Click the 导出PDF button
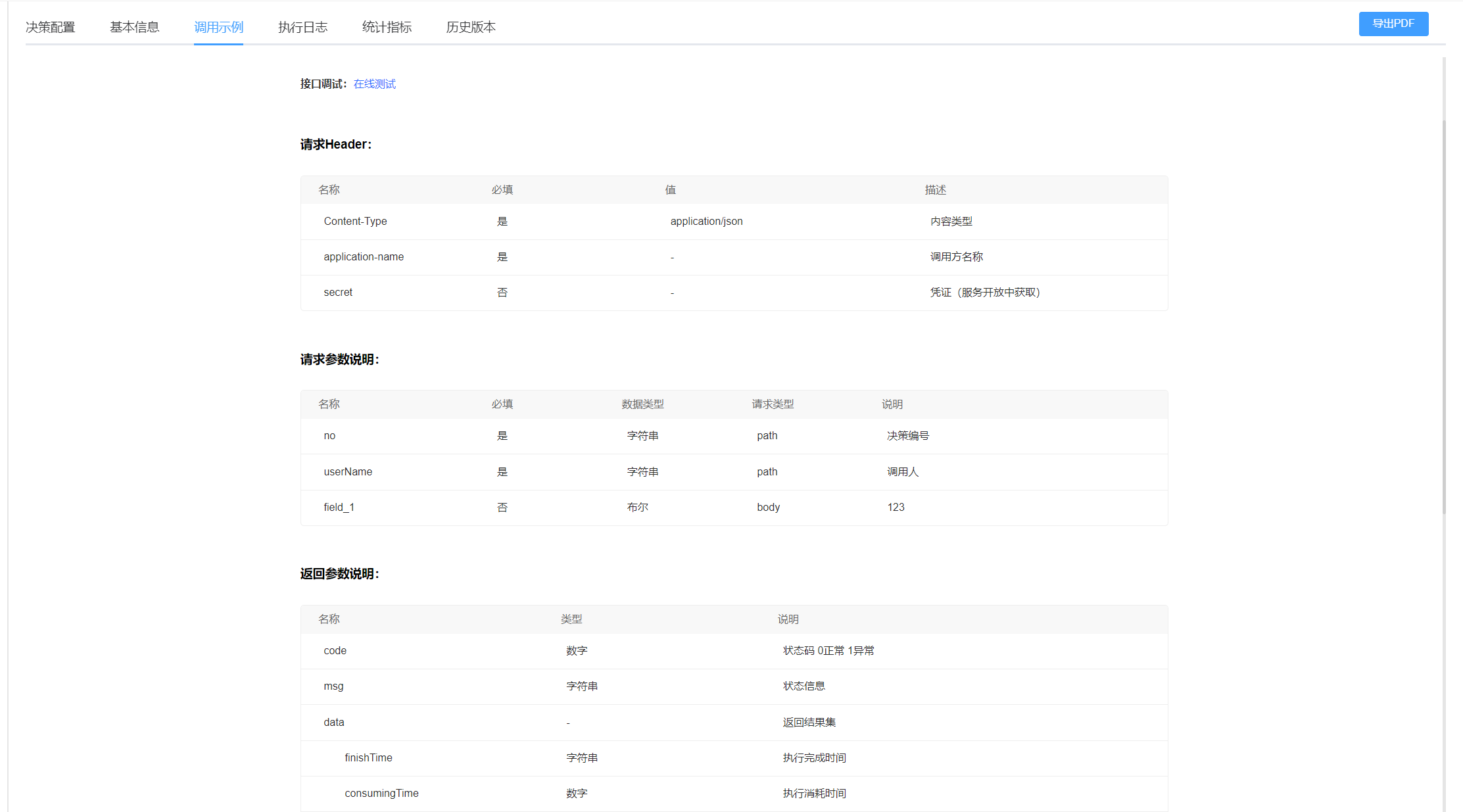1463x812 pixels. (x=1393, y=24)
